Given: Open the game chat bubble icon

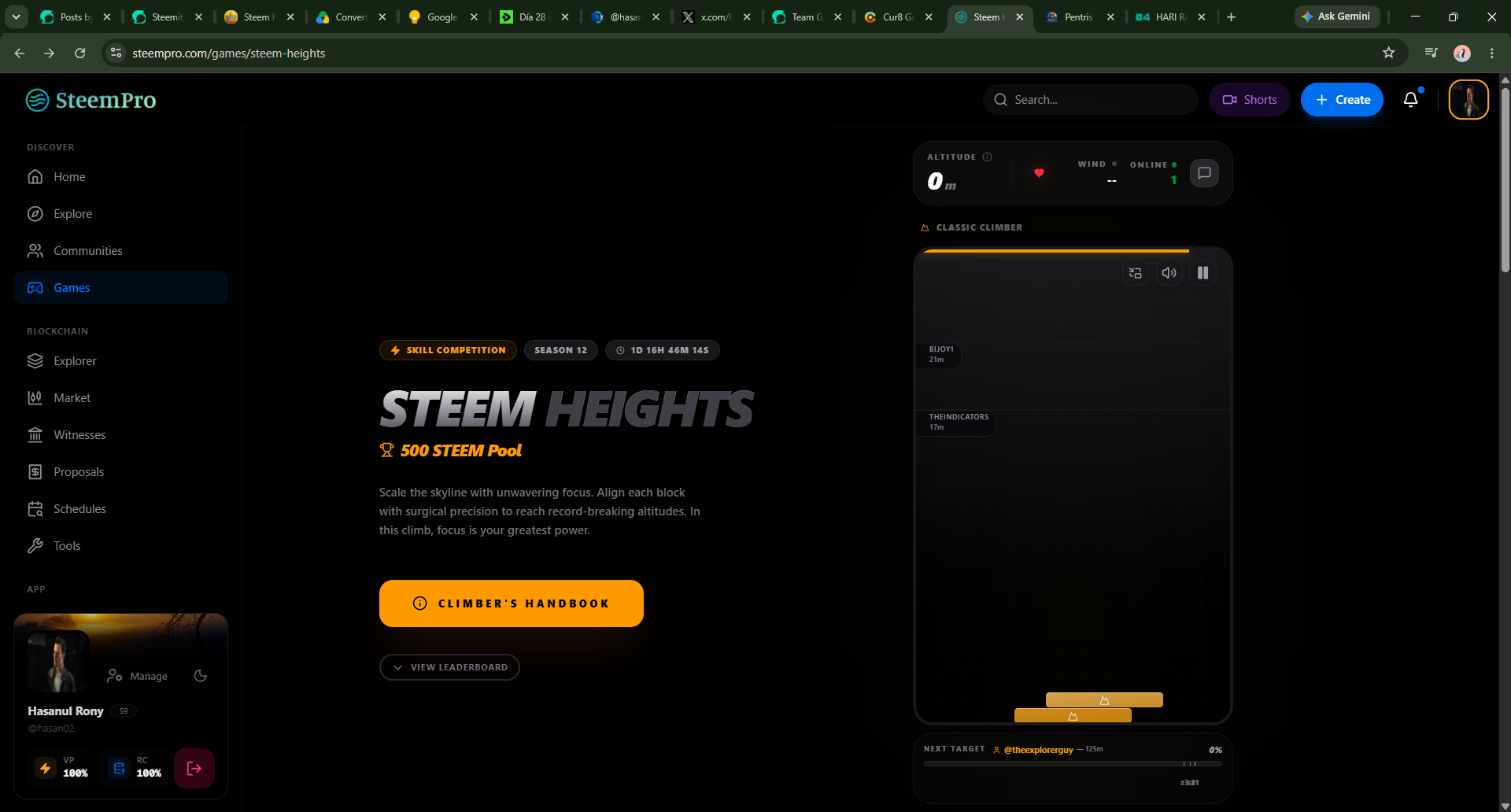Looking at the screenshot, I should [1204, 173].
